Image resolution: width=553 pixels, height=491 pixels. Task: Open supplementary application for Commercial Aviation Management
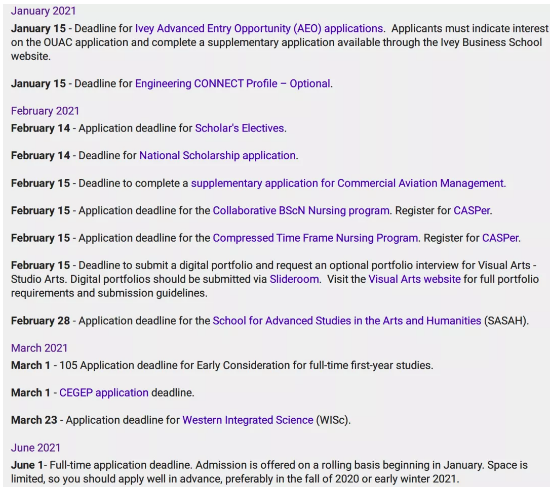click(348, 183)
